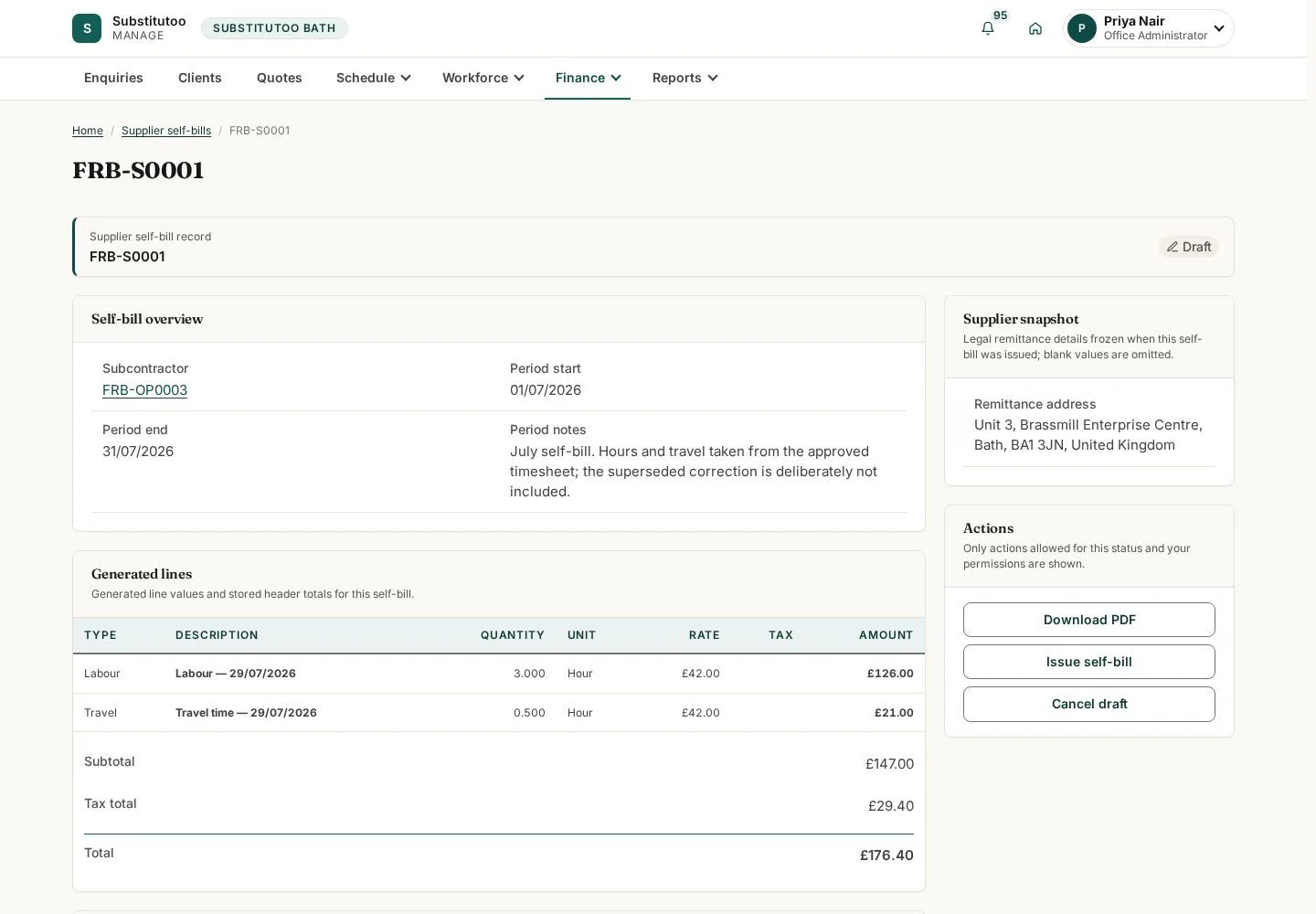This screenshot has width=1316, height=914.
Task: Open the user account dropdown arrow
Action: point(1219,28)
